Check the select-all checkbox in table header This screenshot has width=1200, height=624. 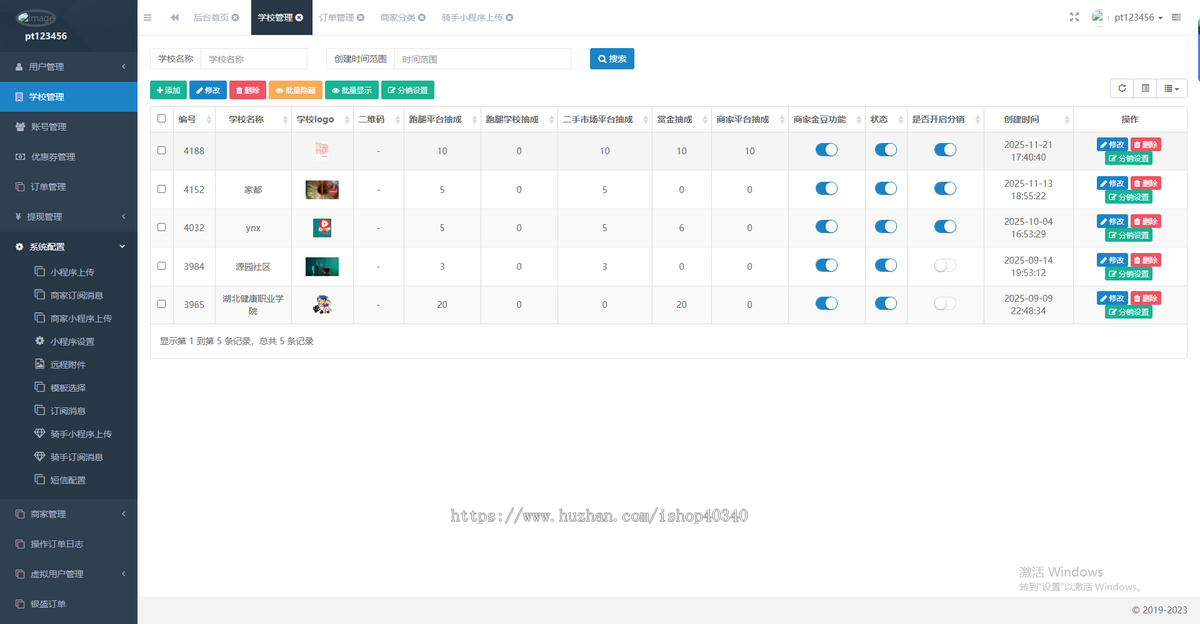coord(162,119)
